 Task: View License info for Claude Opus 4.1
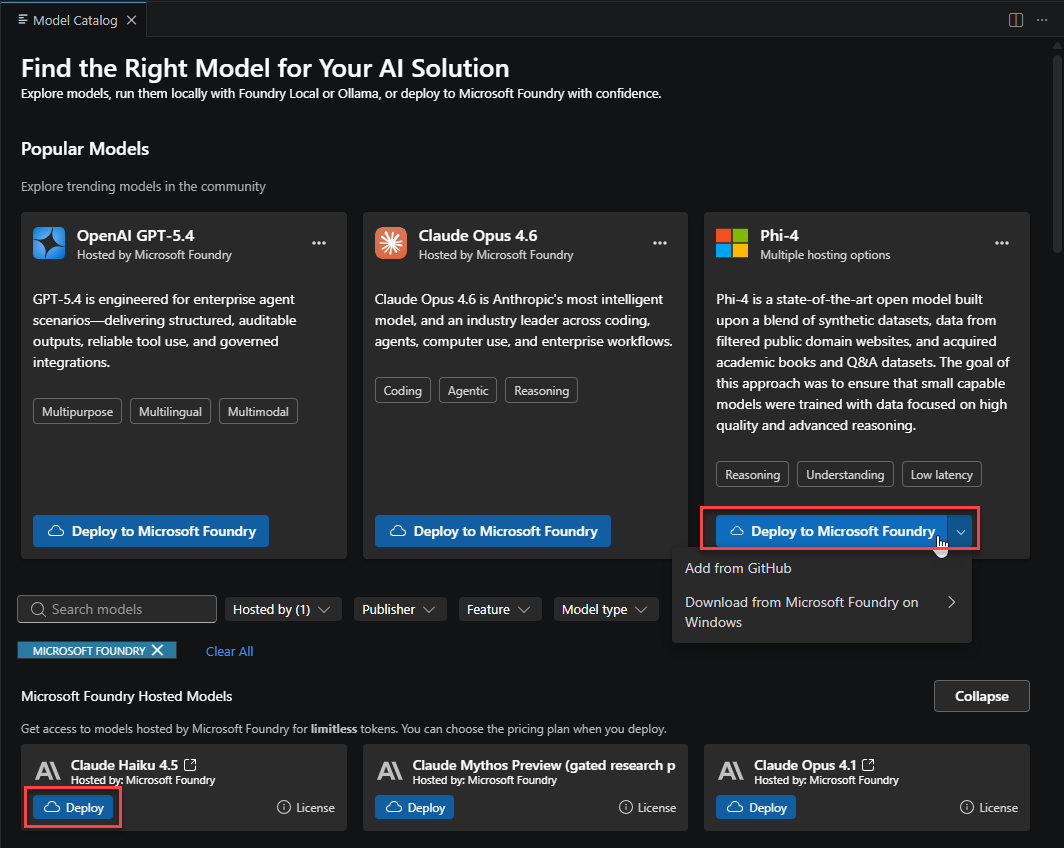[989, 807]
